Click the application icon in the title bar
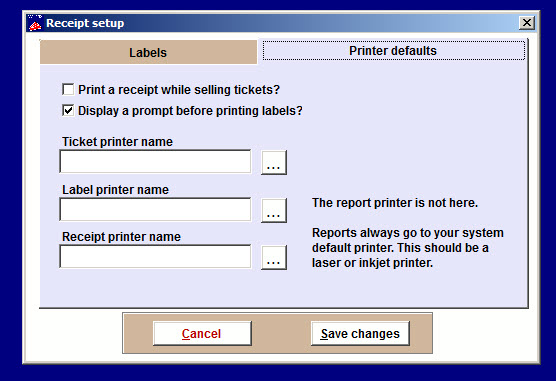Viewport: 556px width, 381px height. pos(35,23)
